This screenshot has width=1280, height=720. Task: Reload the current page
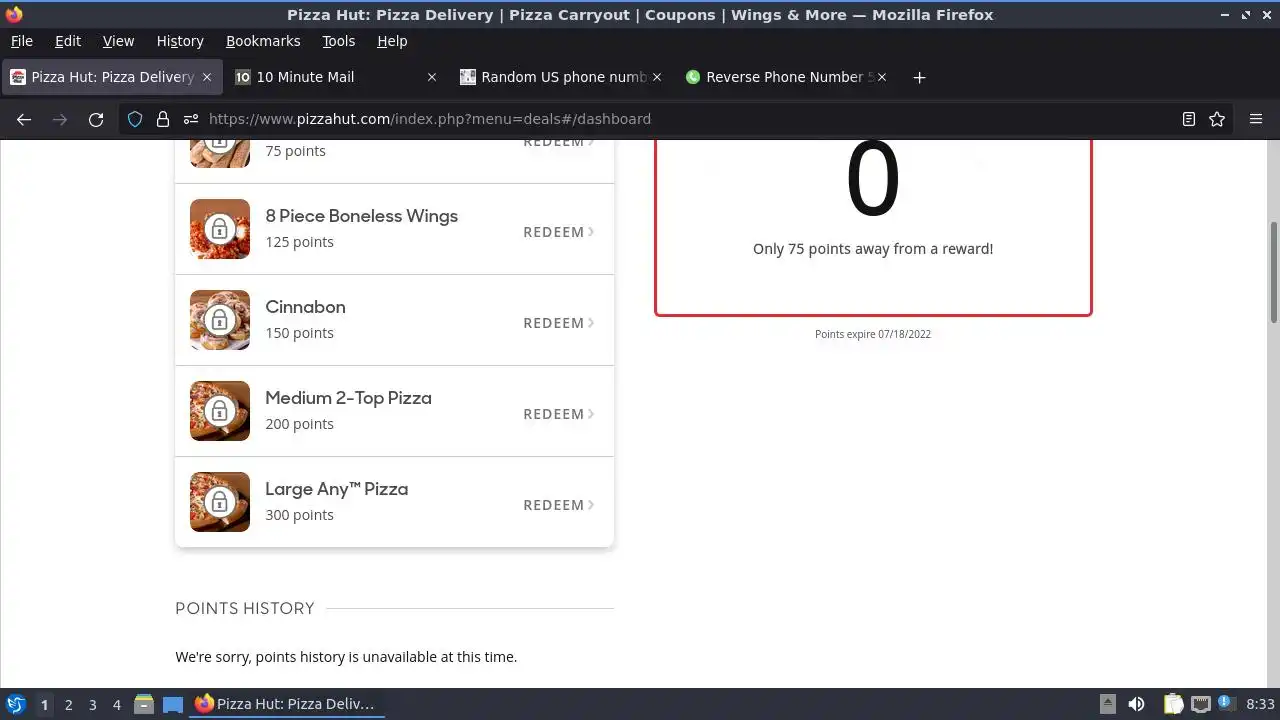pyautogui.click(x=96, y=119)
